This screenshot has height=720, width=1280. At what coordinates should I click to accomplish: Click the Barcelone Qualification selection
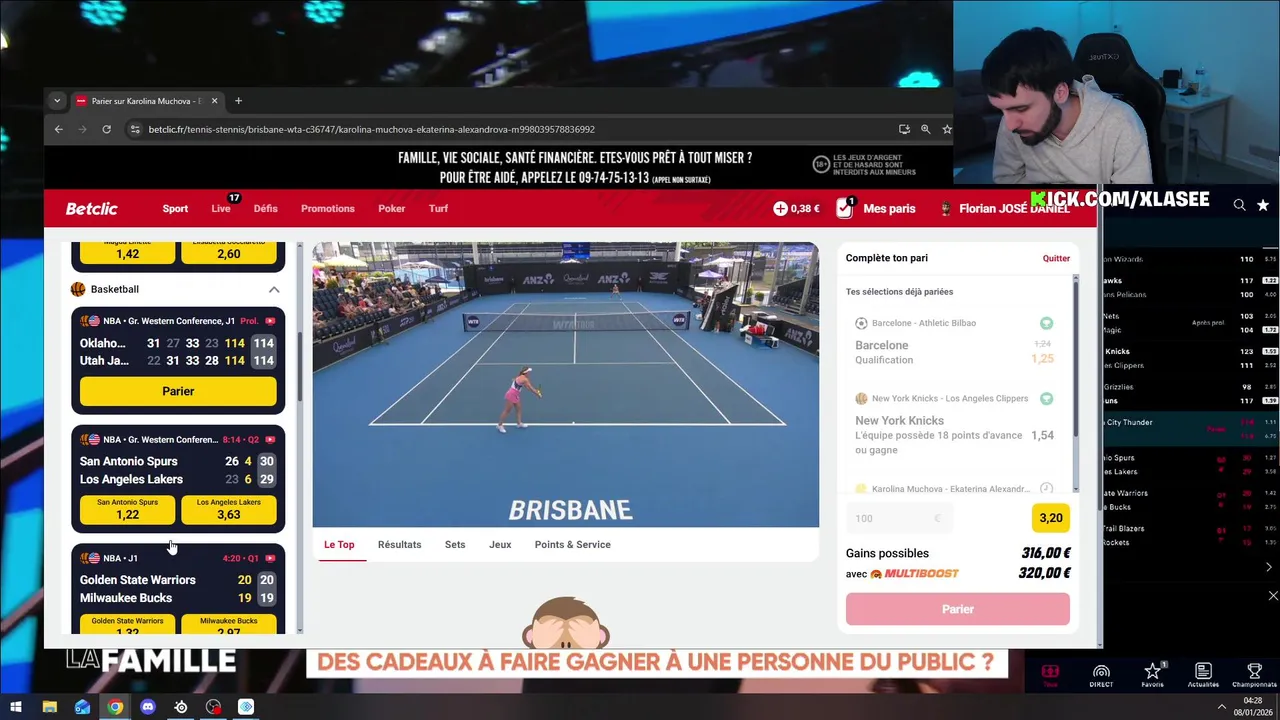tap(953, 342)
